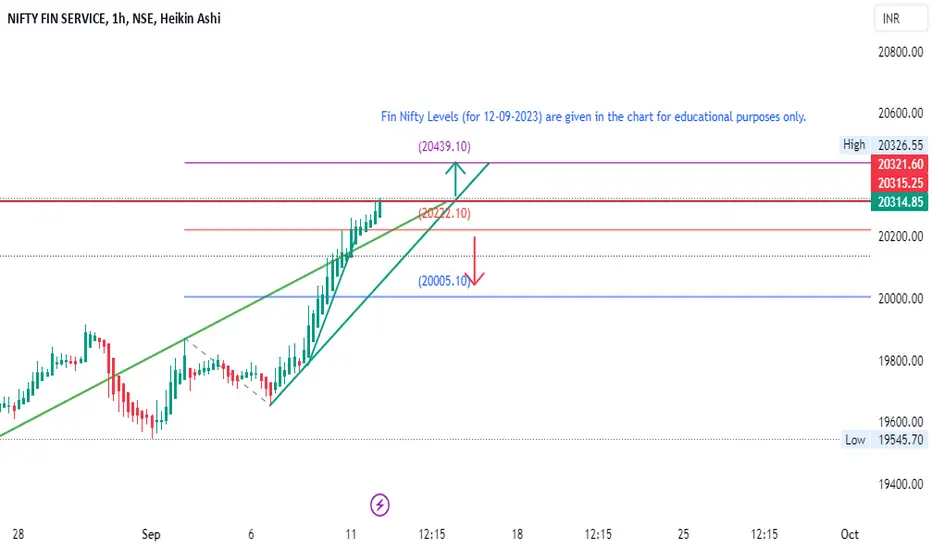Click the NIFTY FIN SERVICE chart title
The image size is (932, 550).
click(x=114, y=18)
